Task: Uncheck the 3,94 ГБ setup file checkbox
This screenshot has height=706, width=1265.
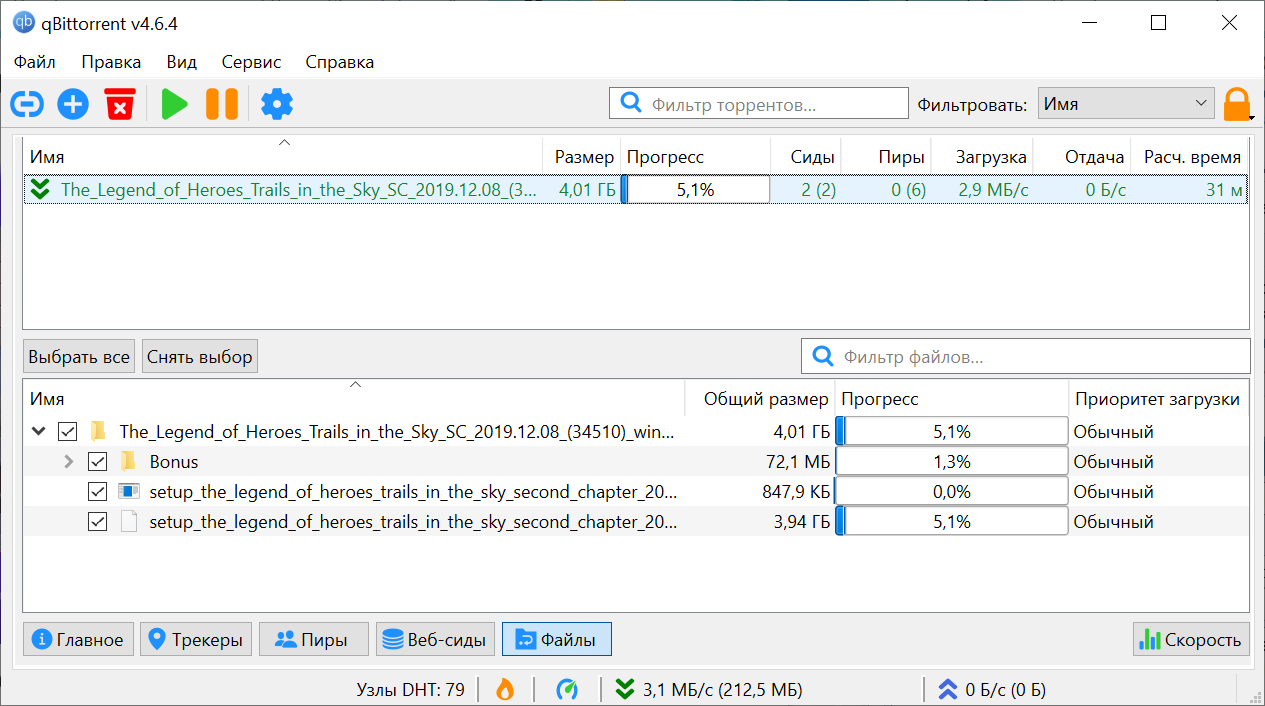Action: pos(98,522)
